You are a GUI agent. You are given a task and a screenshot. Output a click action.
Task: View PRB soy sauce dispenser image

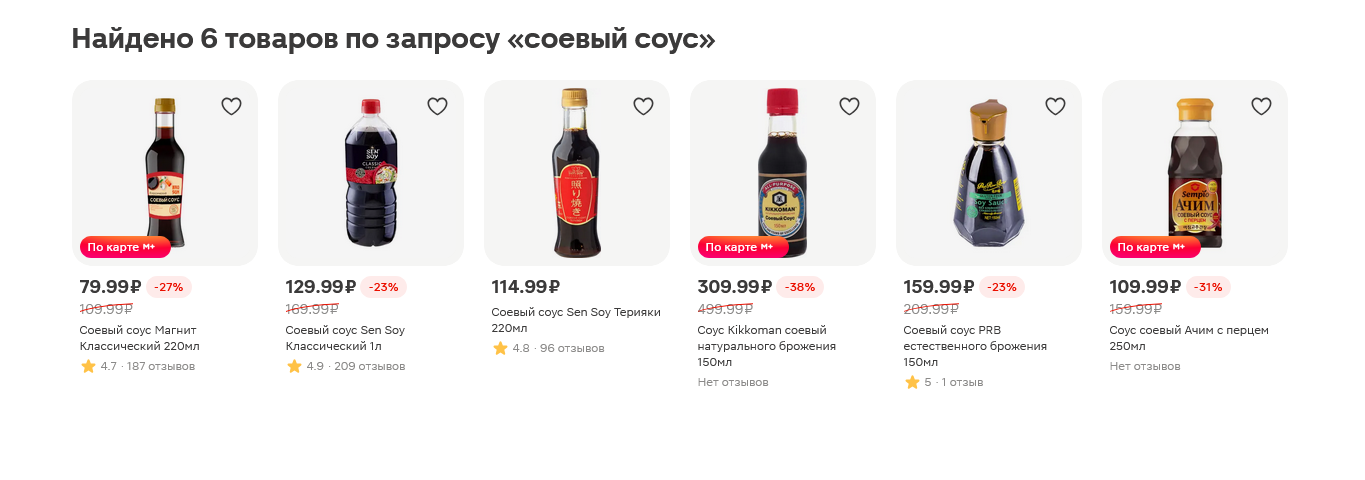point(988,172)
